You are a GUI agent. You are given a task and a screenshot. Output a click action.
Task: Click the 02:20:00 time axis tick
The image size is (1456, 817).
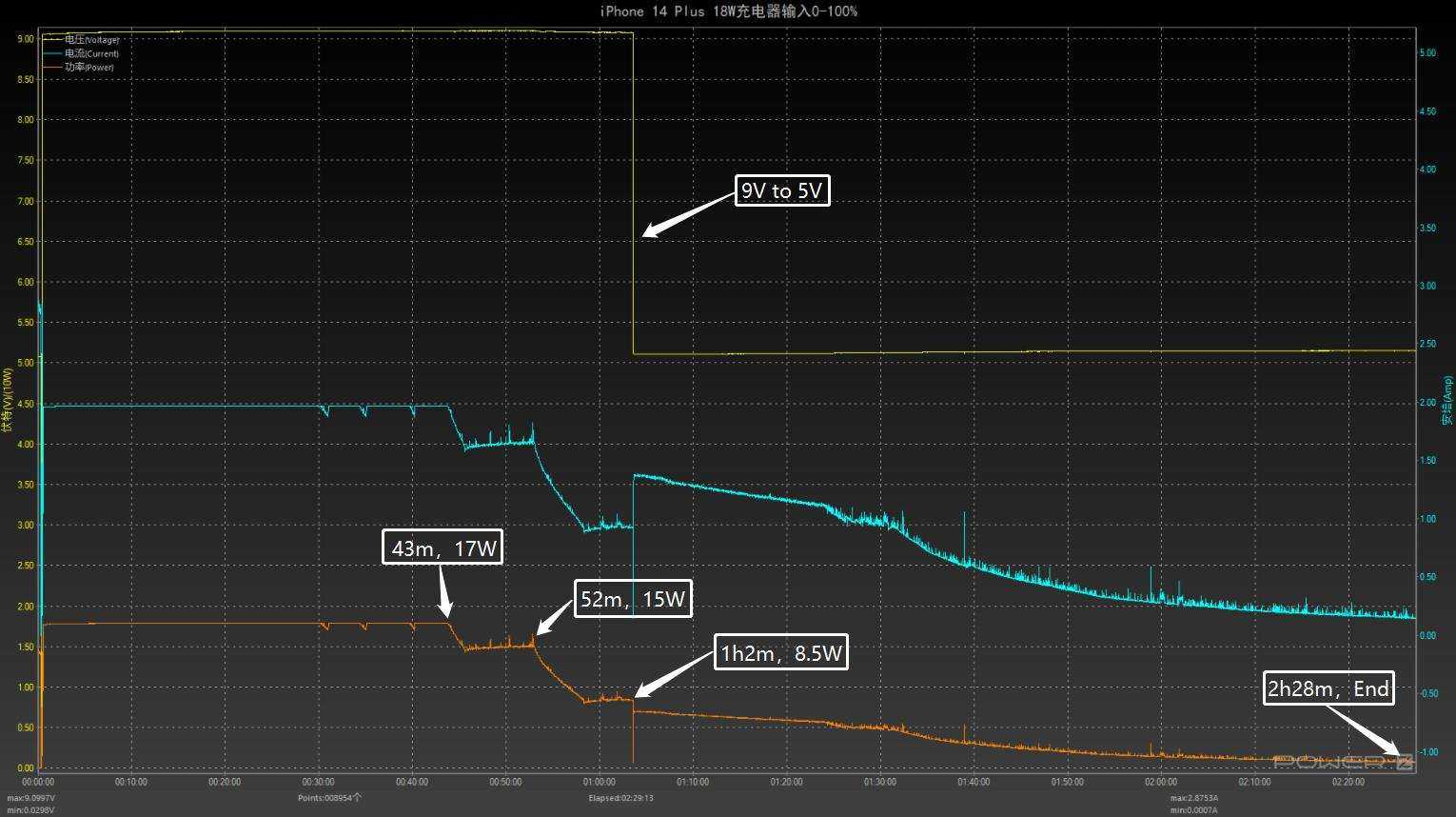point(1348,782)
